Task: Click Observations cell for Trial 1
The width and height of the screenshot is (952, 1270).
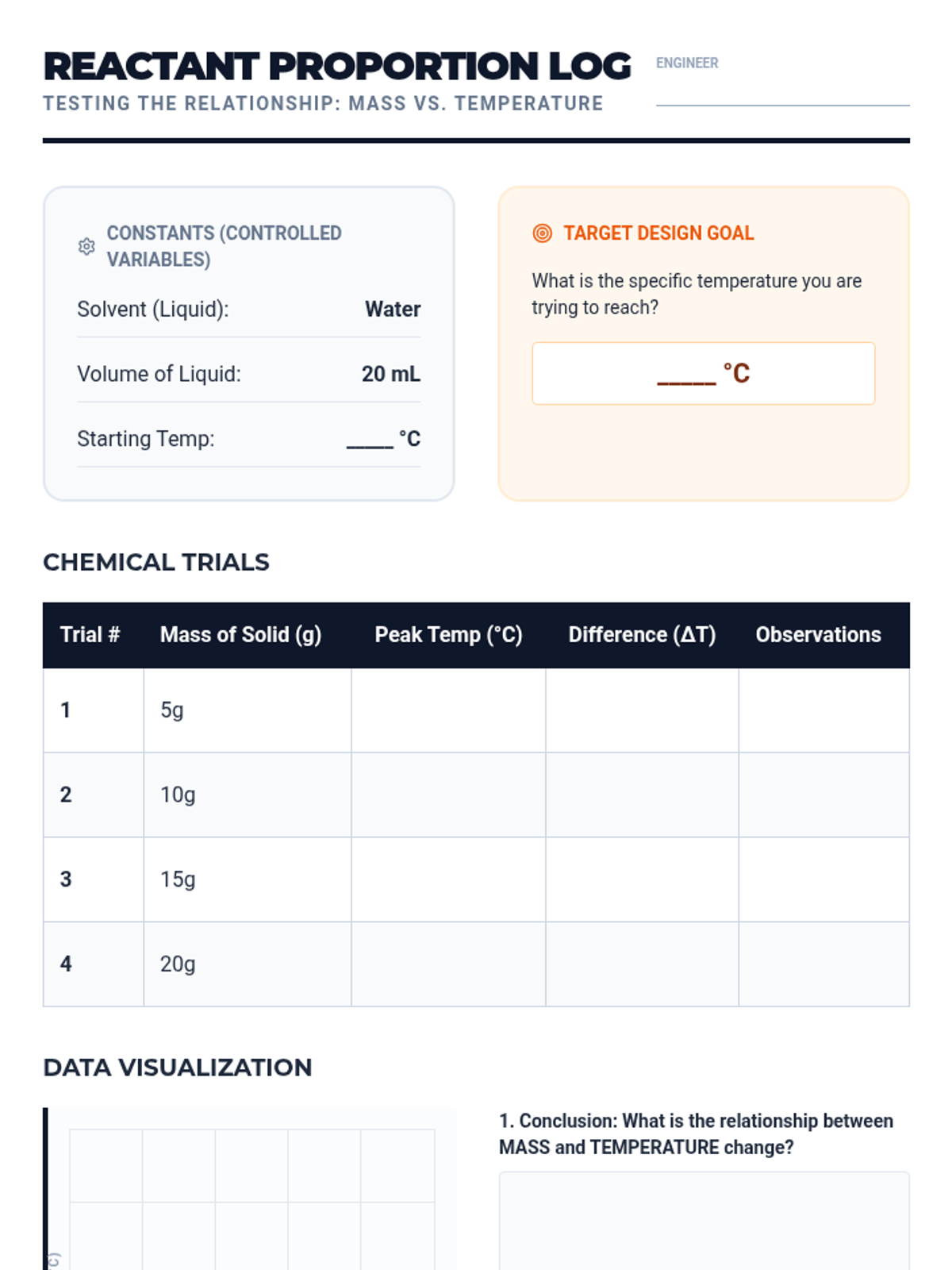Action: click(823, 710)
